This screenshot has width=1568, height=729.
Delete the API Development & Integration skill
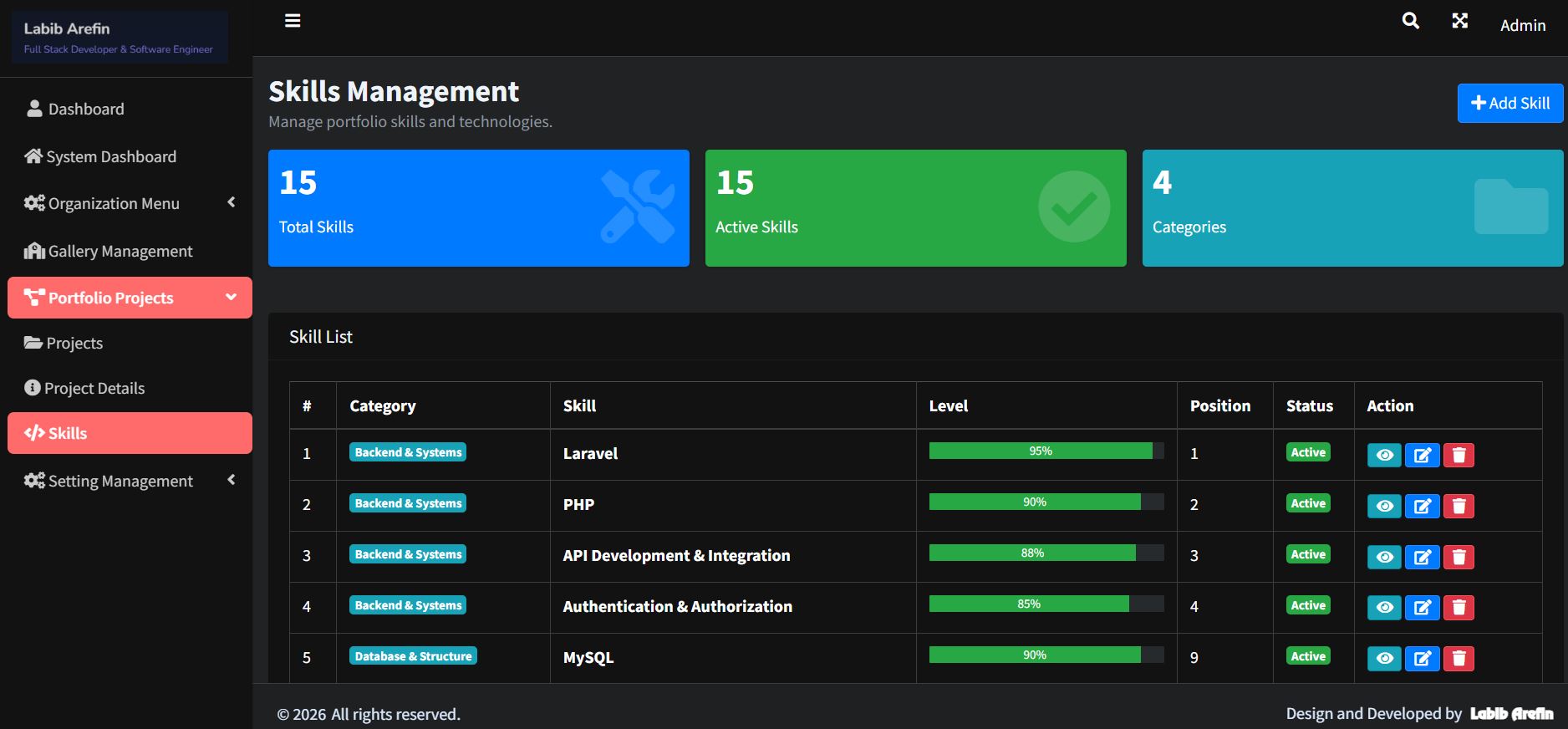[x=1459, y=557]
